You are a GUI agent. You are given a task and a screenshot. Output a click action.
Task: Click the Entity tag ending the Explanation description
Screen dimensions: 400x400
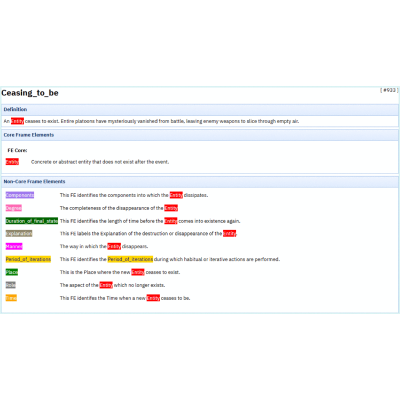(229, 234)
